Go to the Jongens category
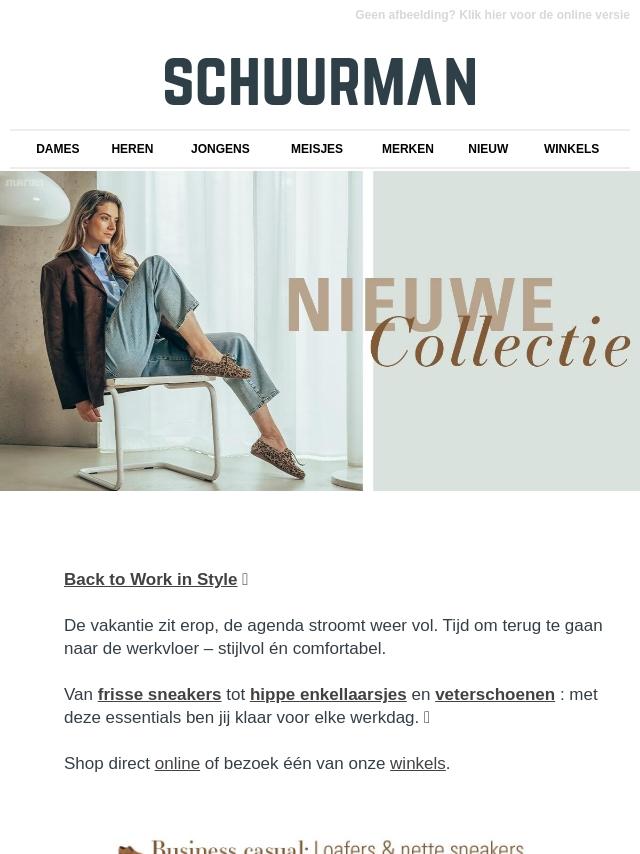The height and width of the screenshot is (854, 640). pos(220,149)
